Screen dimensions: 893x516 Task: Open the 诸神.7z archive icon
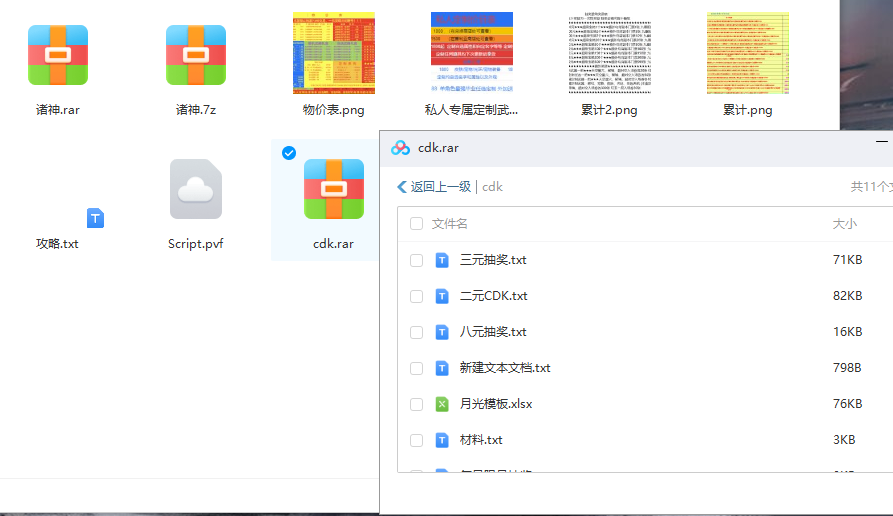click(196, 55)
